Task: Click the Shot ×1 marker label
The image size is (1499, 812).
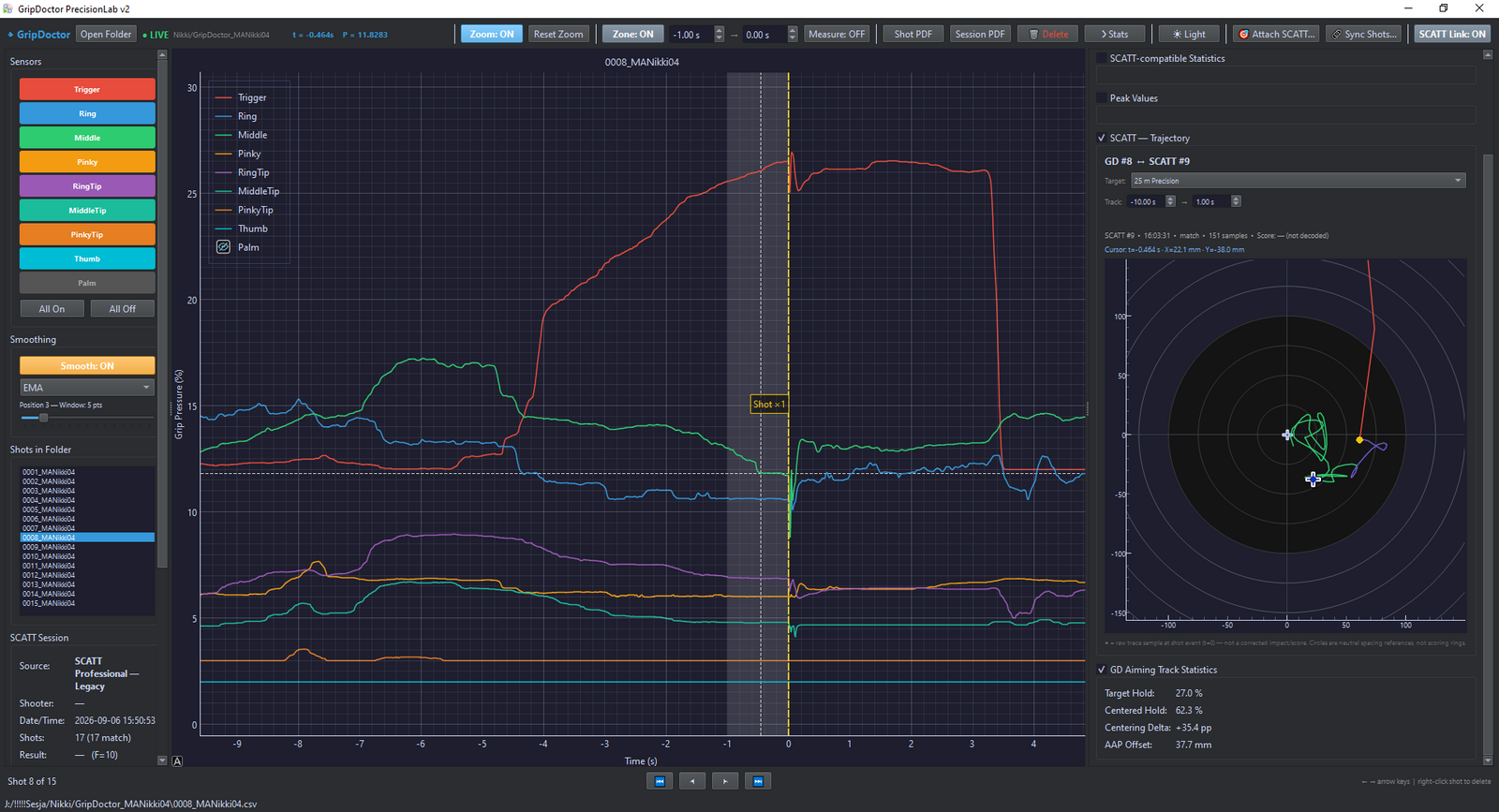Action: (769, 405)
